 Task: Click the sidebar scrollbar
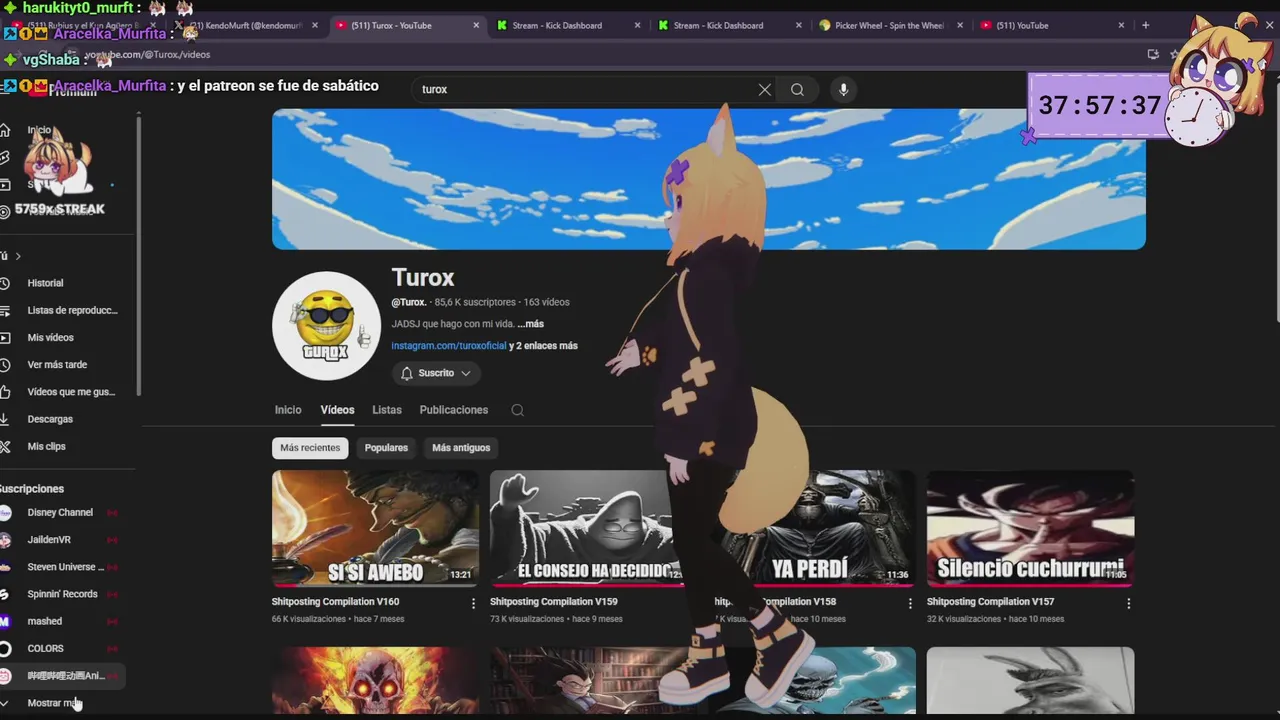139,255
